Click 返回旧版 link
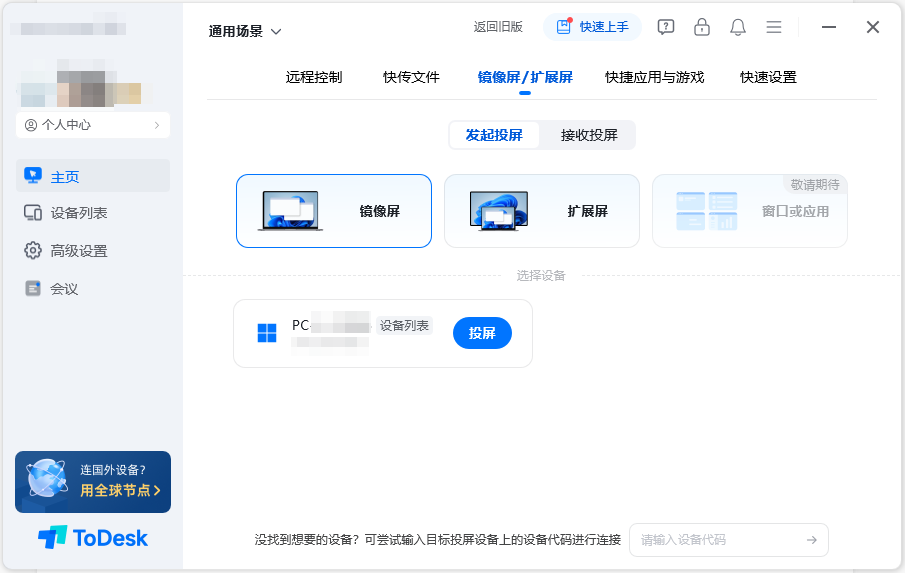This screenshot has height=573, width=905. pos(498,27)
